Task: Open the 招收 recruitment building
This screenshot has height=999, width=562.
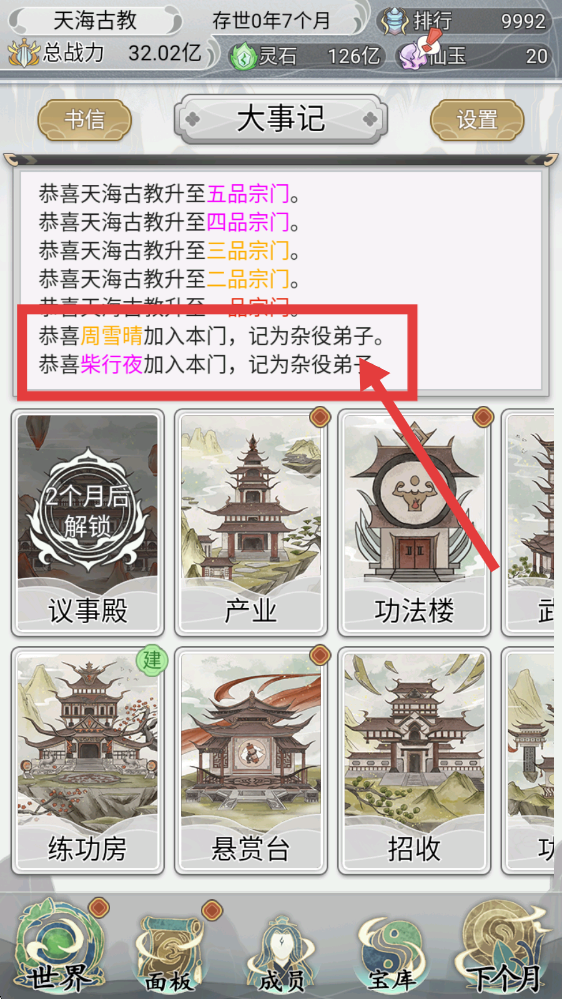Action: click(414, 761)
